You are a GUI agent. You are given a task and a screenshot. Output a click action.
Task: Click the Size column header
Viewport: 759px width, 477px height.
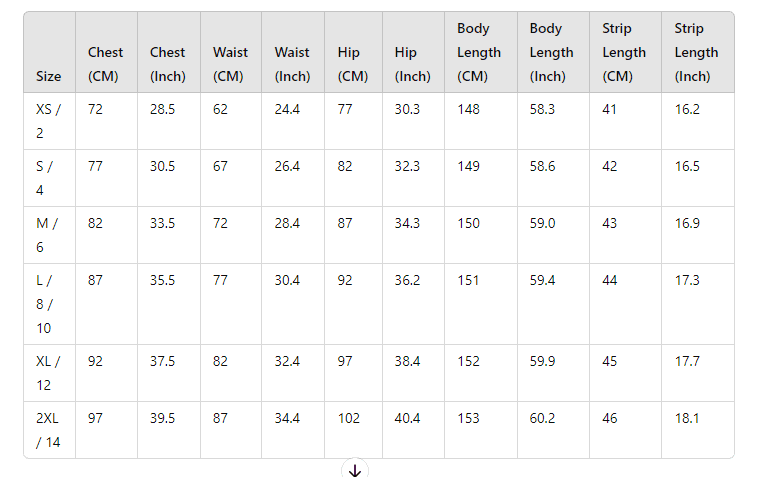click(x=48, y=76)
